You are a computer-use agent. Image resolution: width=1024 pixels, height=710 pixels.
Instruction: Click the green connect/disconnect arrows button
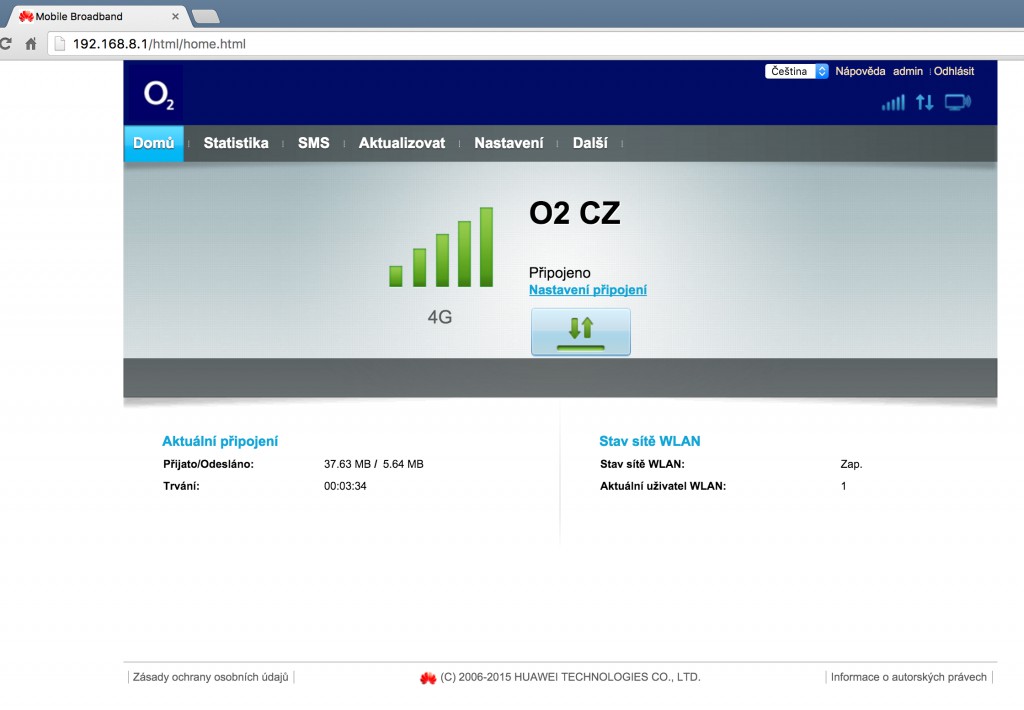coord(580,331)
